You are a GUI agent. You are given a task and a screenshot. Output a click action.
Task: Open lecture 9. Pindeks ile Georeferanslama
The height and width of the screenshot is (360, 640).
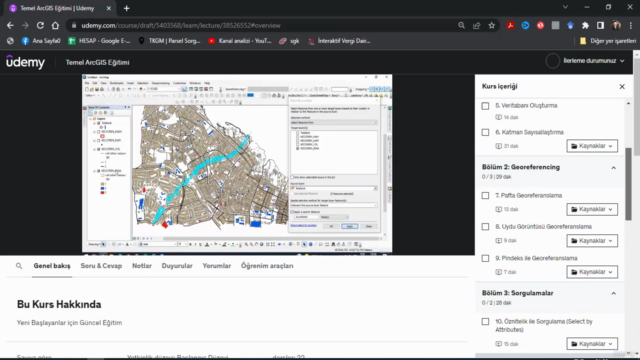pos(536,258)
